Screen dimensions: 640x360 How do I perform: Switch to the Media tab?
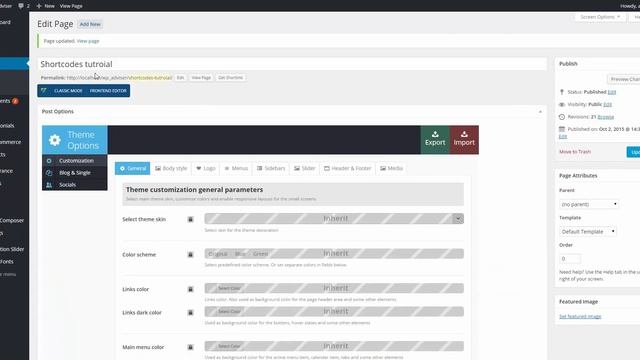(391, 168)
